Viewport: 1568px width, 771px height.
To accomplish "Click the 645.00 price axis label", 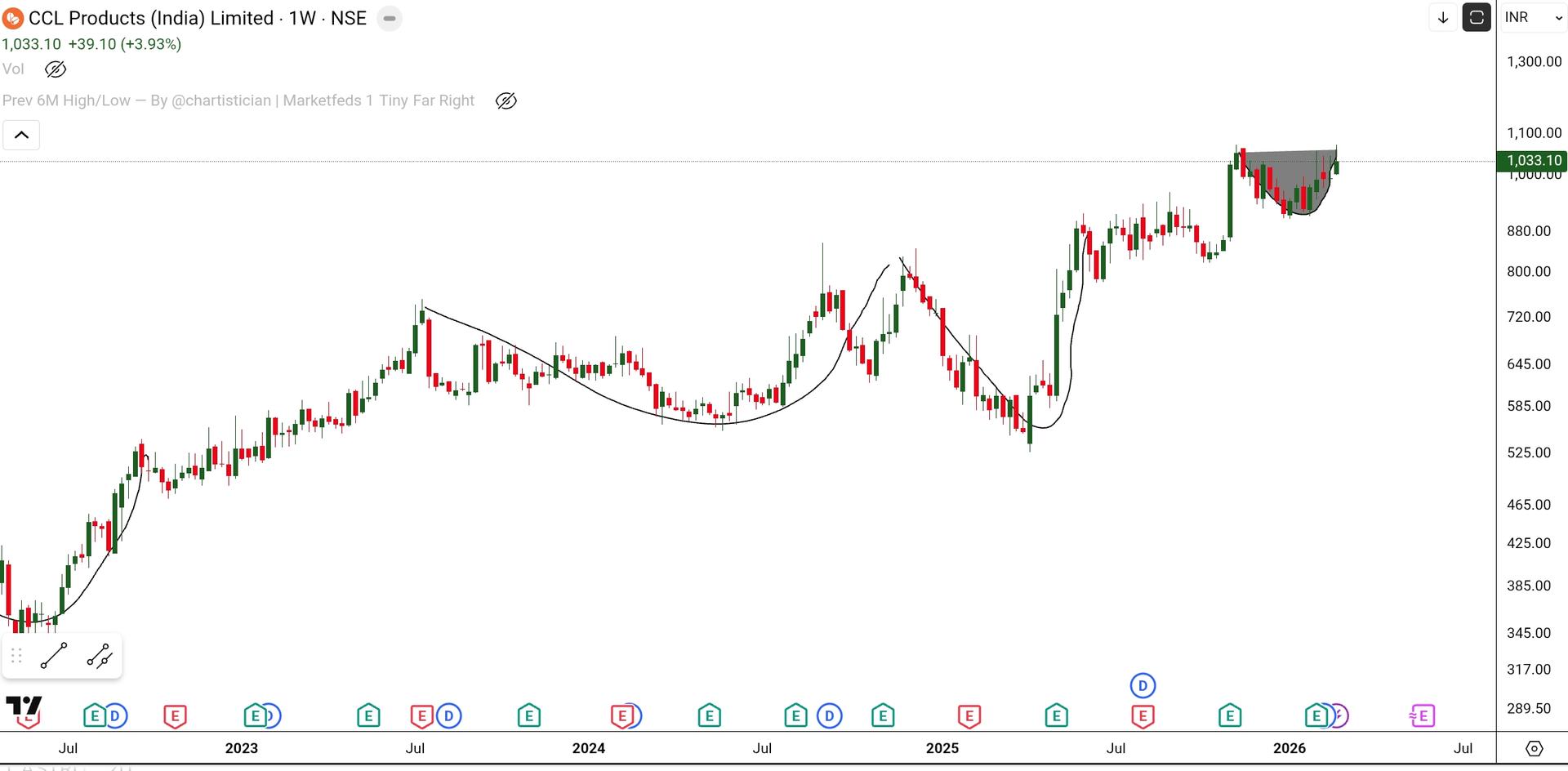I will pos(1529,363).
